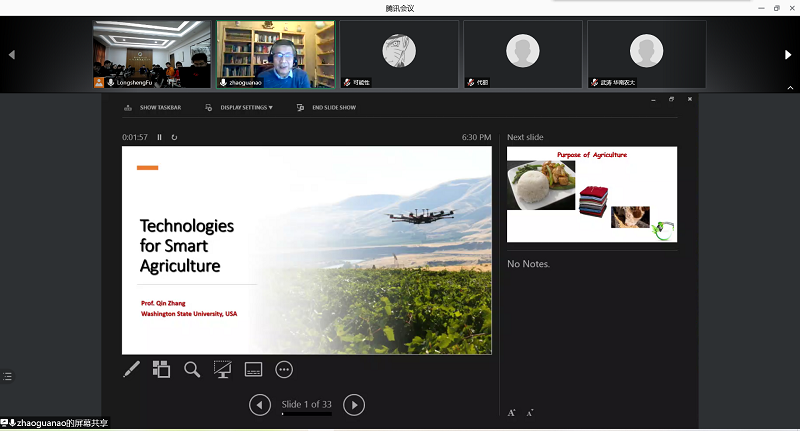Open the see all slides grid
The image size is (800, 431).
point(161,369)
